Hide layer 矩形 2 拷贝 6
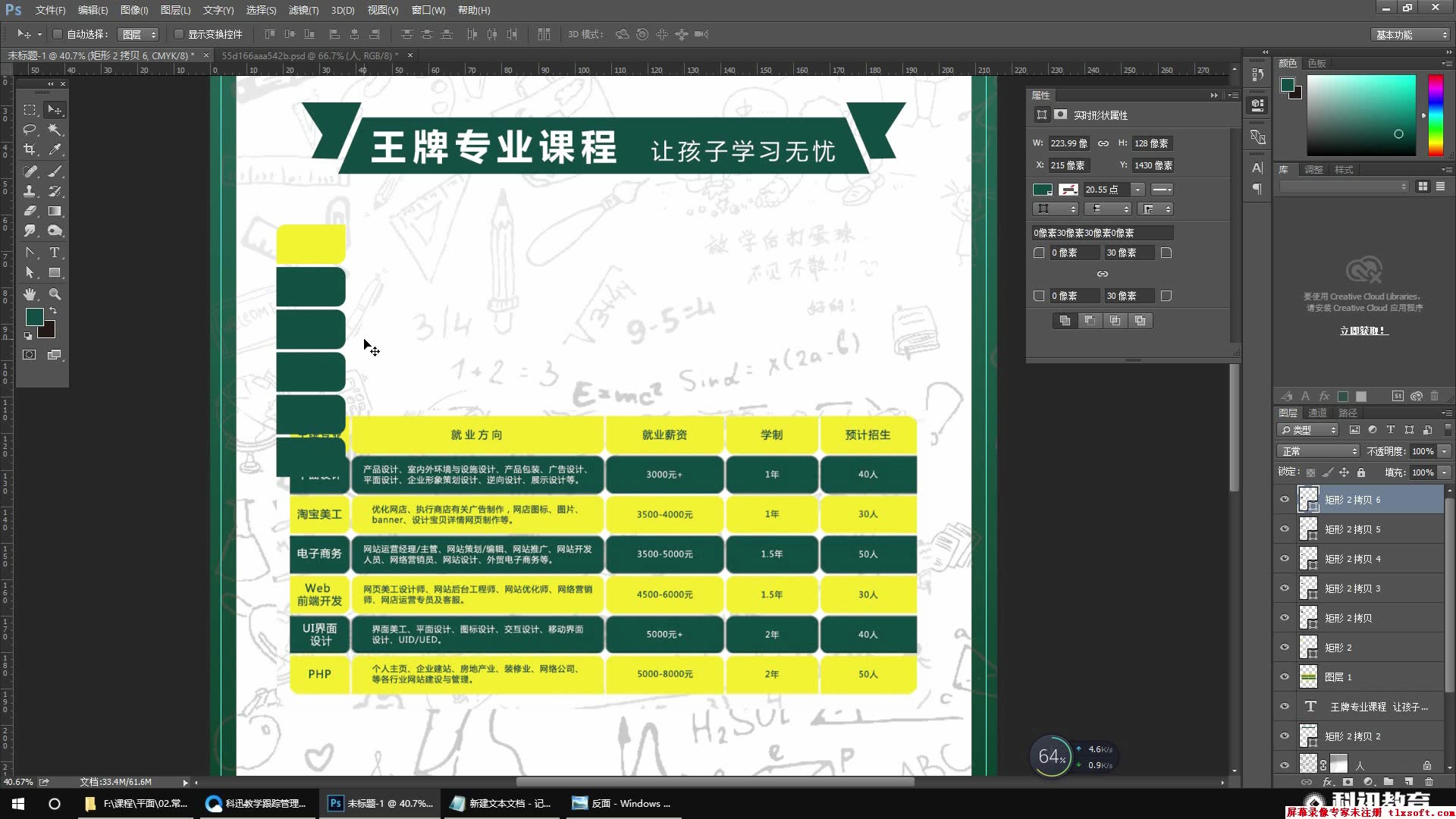Image resolution: width=1456 pixels, height=819 pixels. click(x=1285, y=499)
